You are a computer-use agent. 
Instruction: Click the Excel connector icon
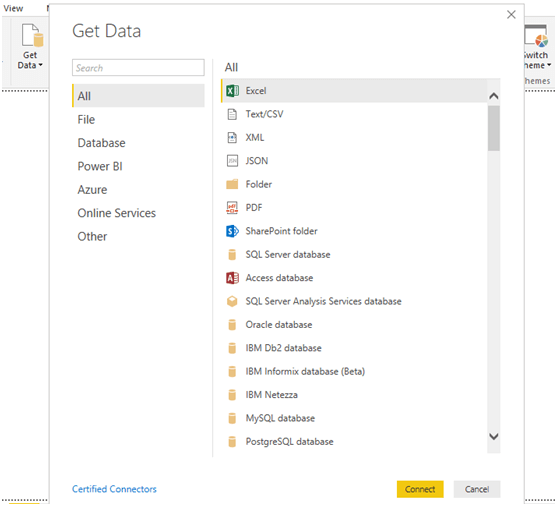[x=232, y=91]
